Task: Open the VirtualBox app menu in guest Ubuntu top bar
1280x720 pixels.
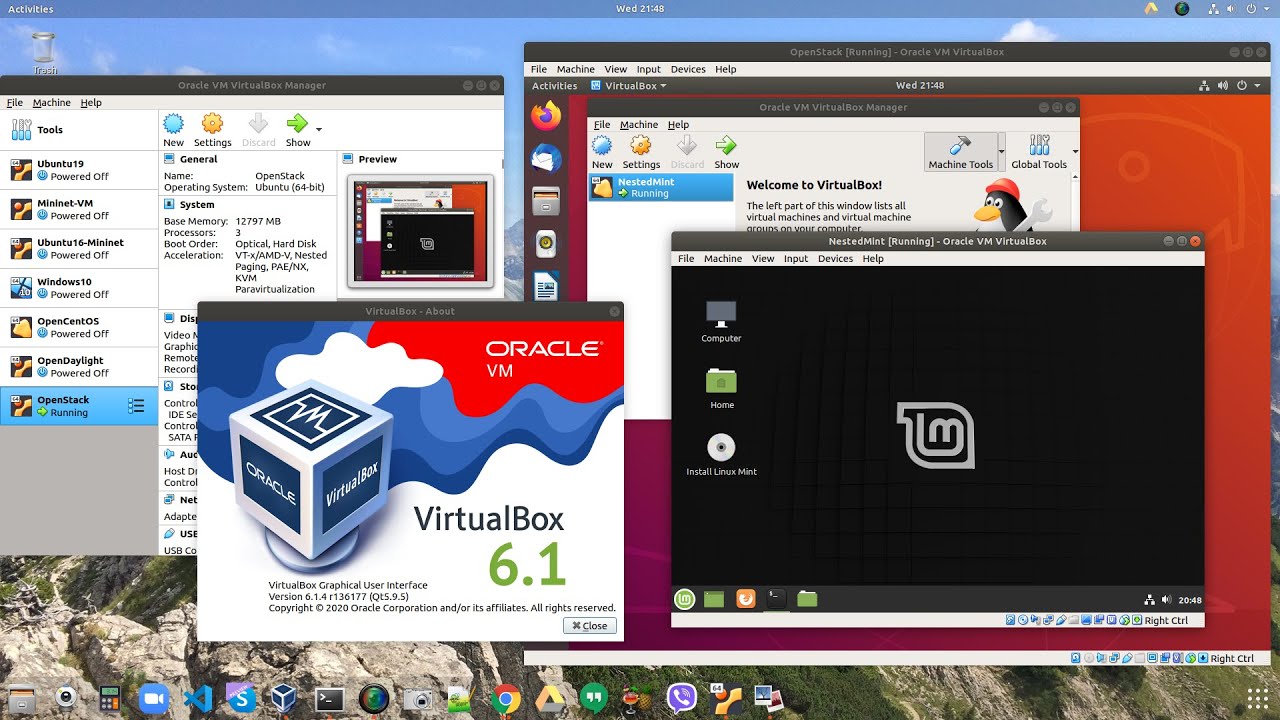Action: [629, 85]
